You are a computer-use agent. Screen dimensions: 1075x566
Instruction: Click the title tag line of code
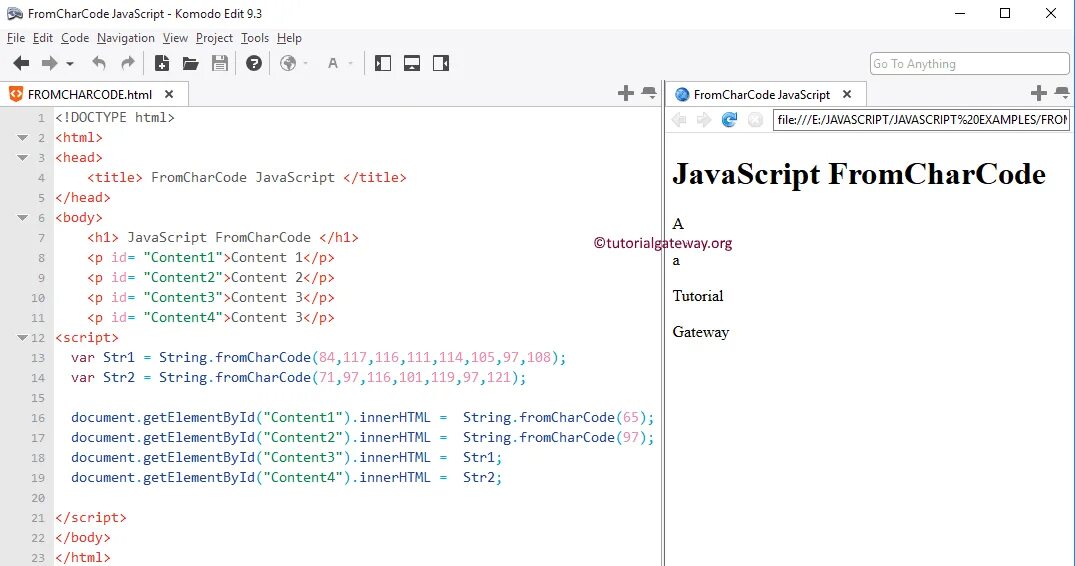(247, 177)
